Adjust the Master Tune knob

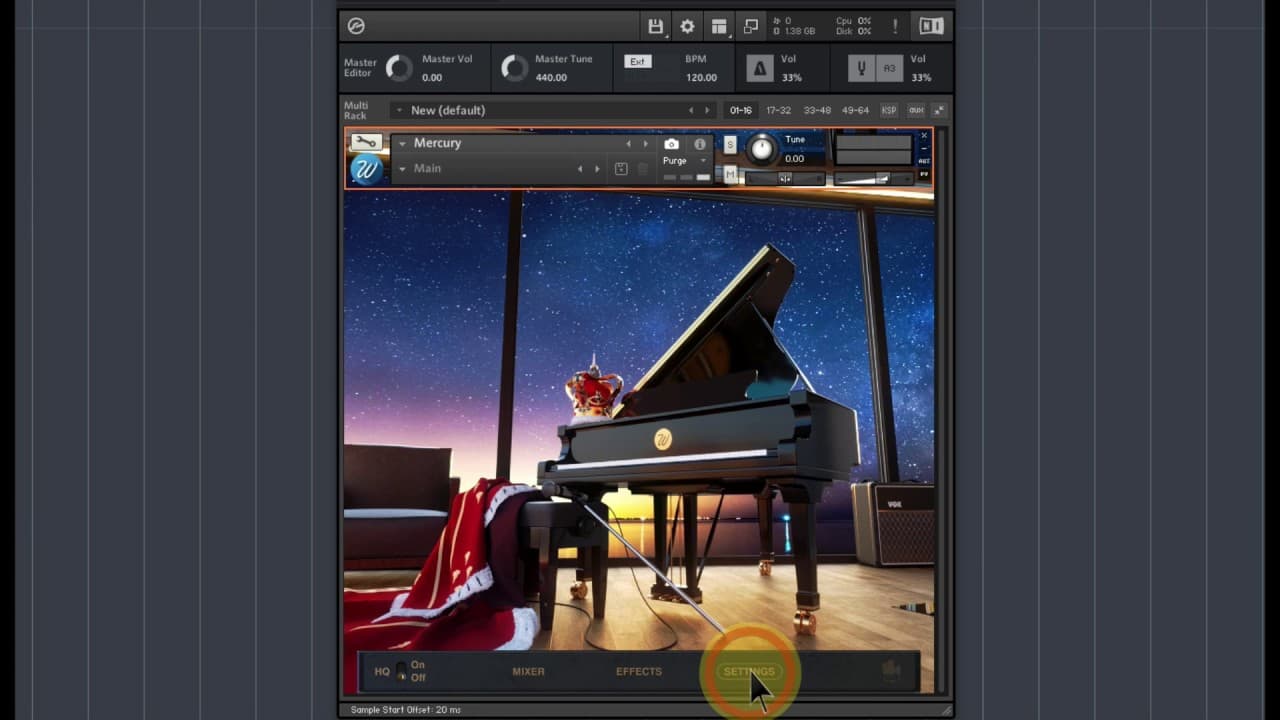[x=514, y=68]
